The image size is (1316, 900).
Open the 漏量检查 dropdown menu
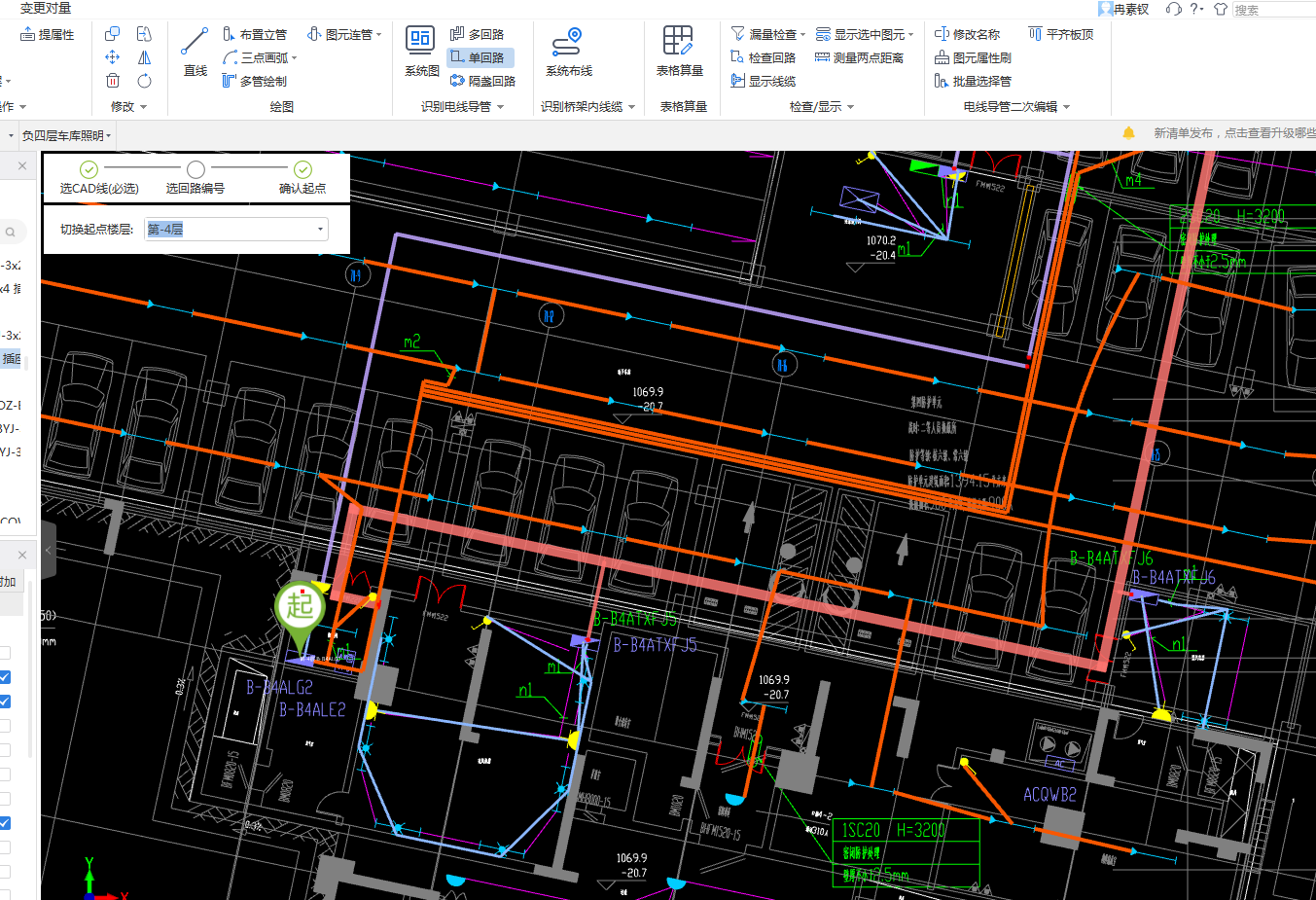click(x=805, y=34)
